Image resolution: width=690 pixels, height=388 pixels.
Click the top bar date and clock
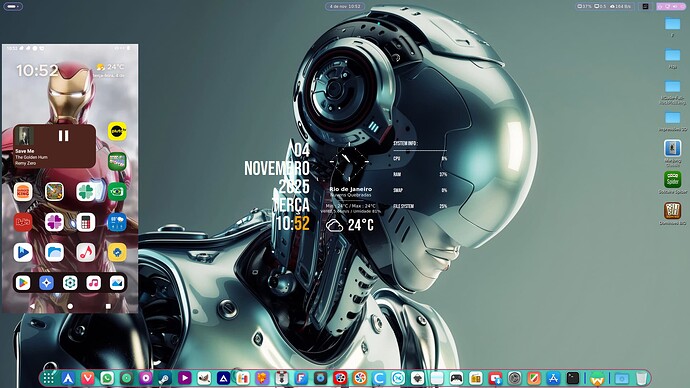(345, 6)
